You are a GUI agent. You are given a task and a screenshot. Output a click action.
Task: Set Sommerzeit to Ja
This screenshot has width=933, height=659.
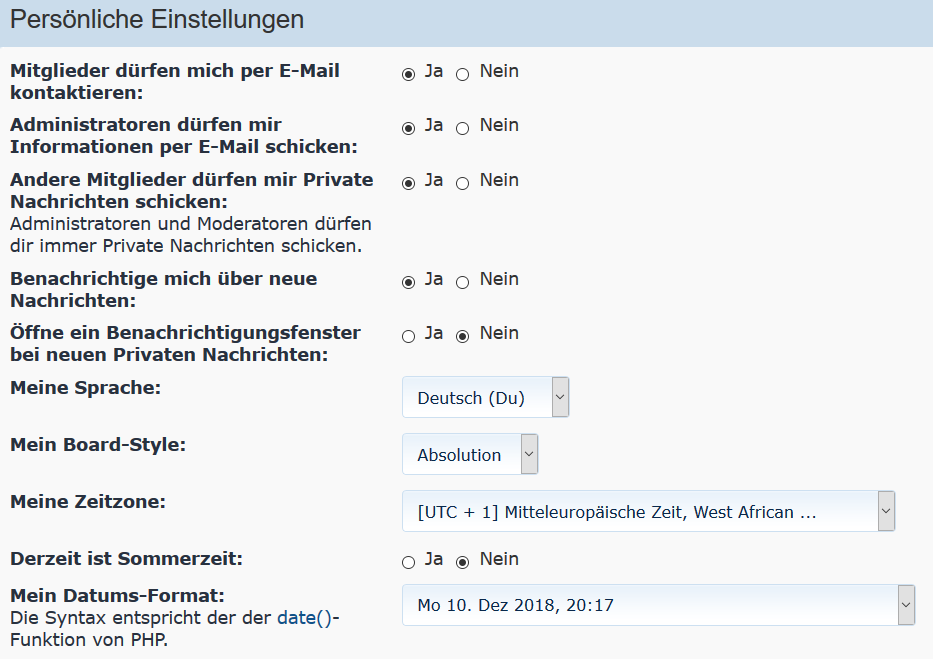click(x=408, y=562)
